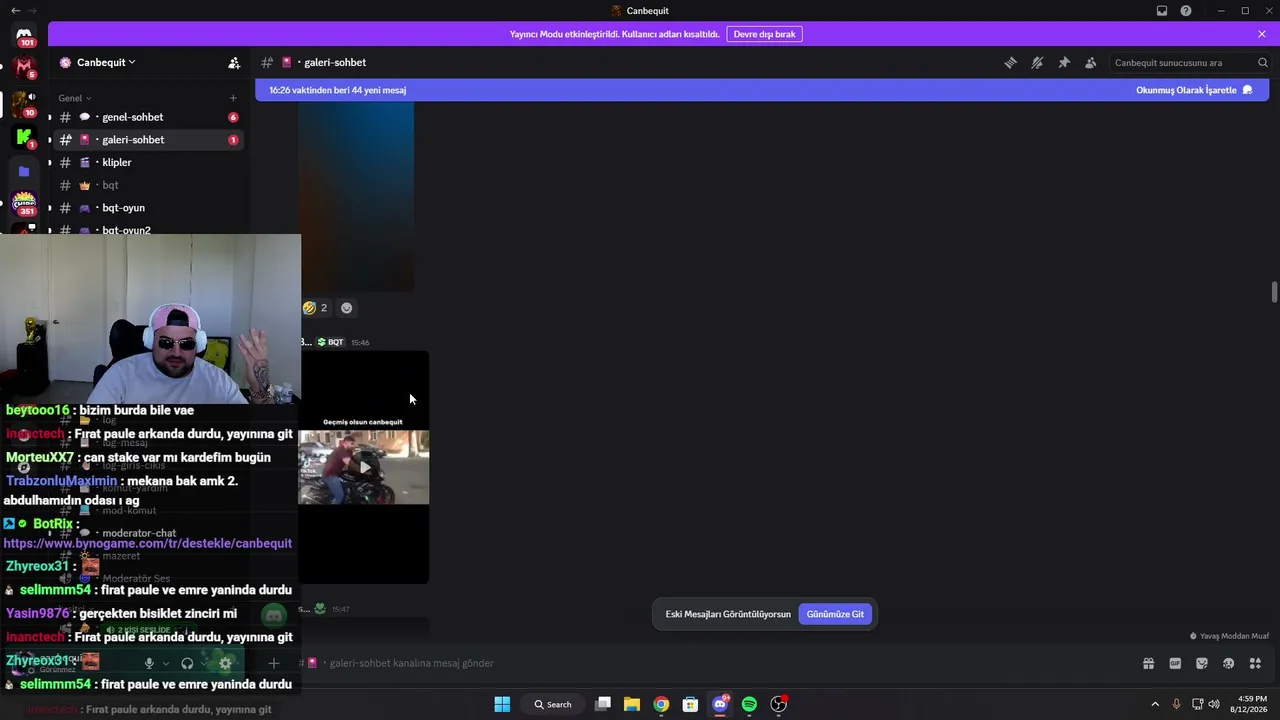Add a channel to Genel category
This screenshot has height=720, width=1280.
click(x=233, y=98)
